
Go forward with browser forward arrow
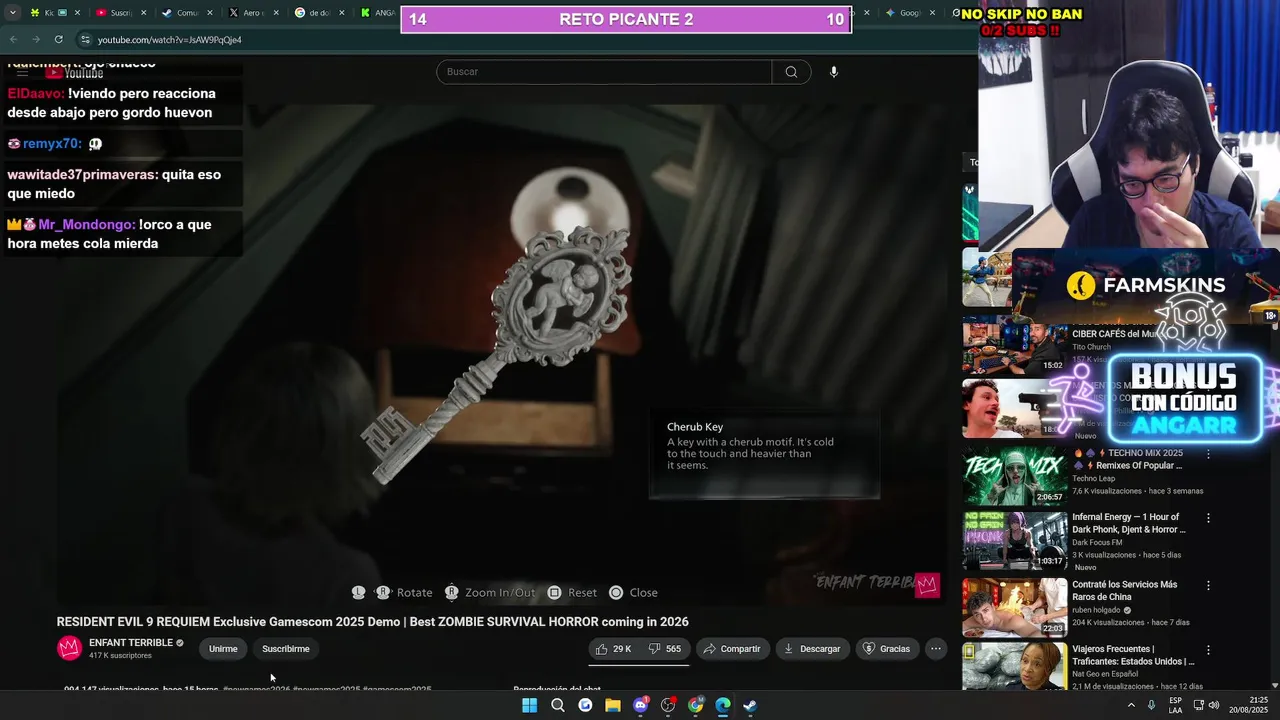coord(36,39)
